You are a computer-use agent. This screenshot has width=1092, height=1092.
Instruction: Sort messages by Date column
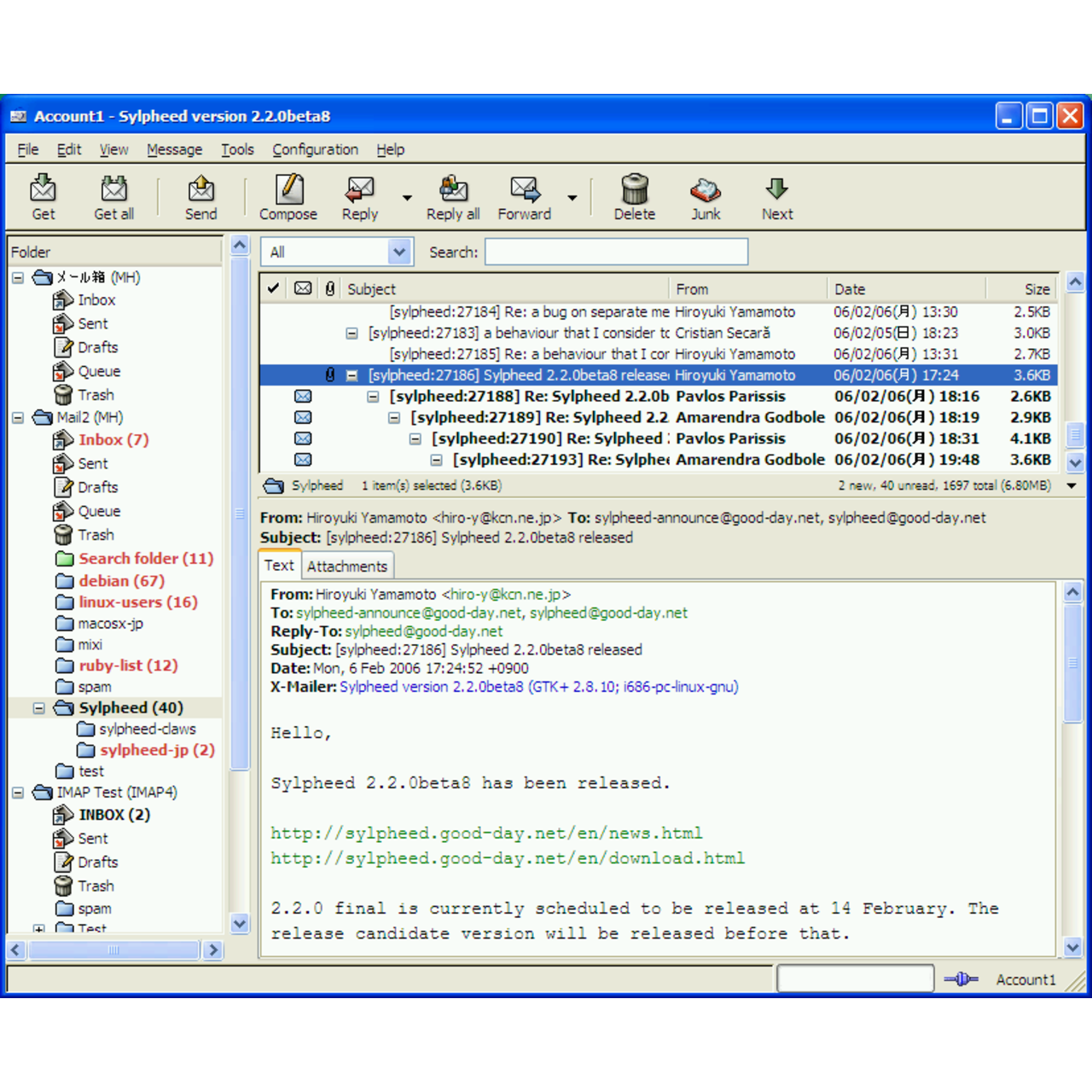(x=907, y=288)
